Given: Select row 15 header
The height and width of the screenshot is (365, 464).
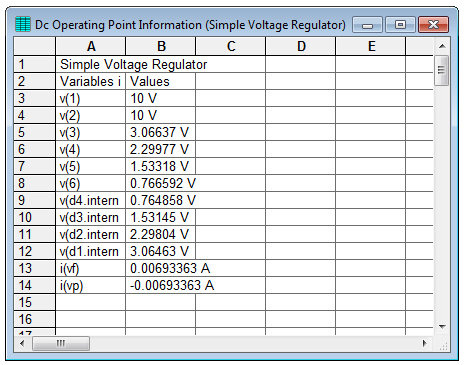Looking at the screenshot, I should pos(34,302).
